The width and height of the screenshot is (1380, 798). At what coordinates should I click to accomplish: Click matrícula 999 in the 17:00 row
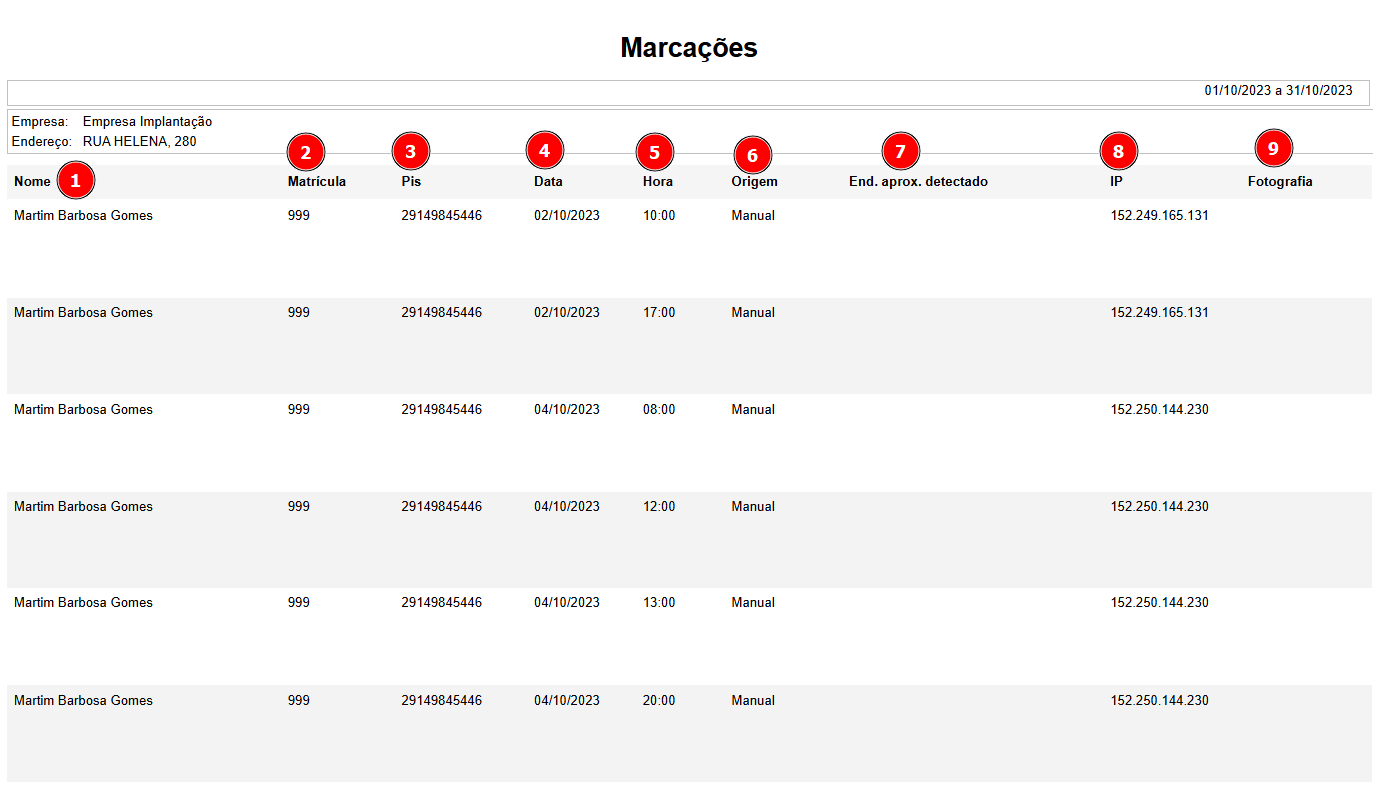click(x=299, y=313)
